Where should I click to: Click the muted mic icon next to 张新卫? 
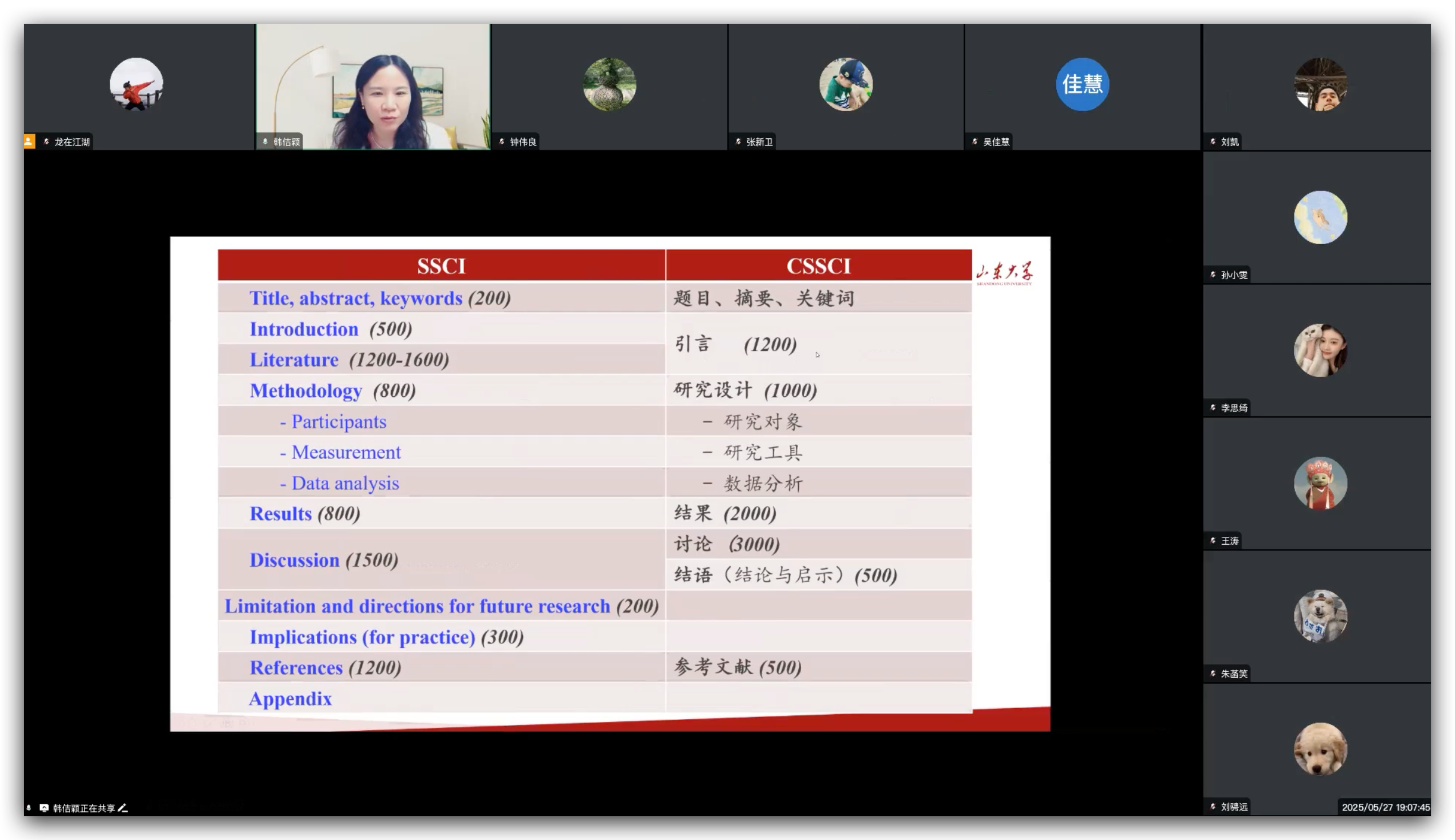pos(738,141)
